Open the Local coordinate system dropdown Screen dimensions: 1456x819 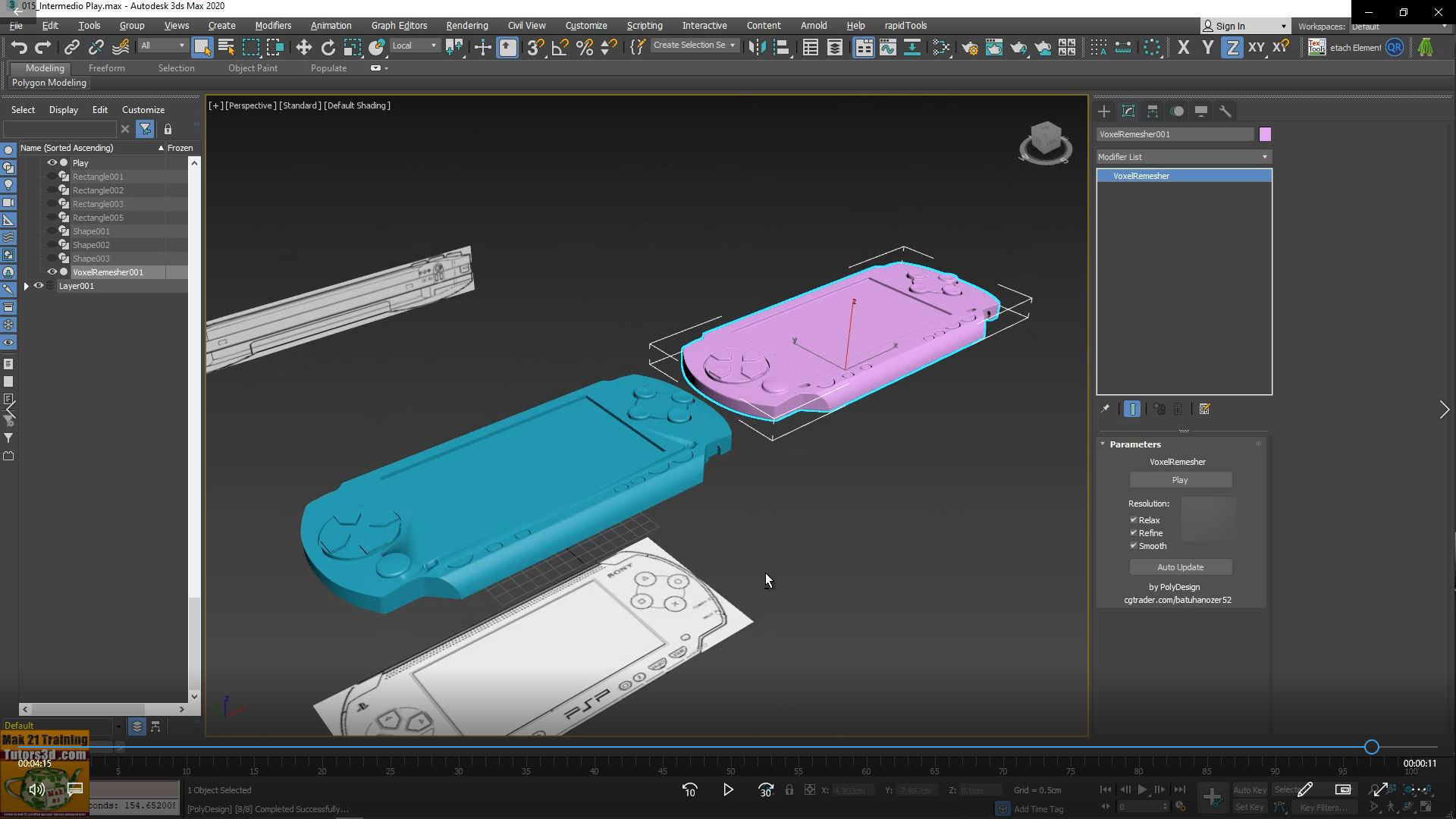(x=414, y=46)
